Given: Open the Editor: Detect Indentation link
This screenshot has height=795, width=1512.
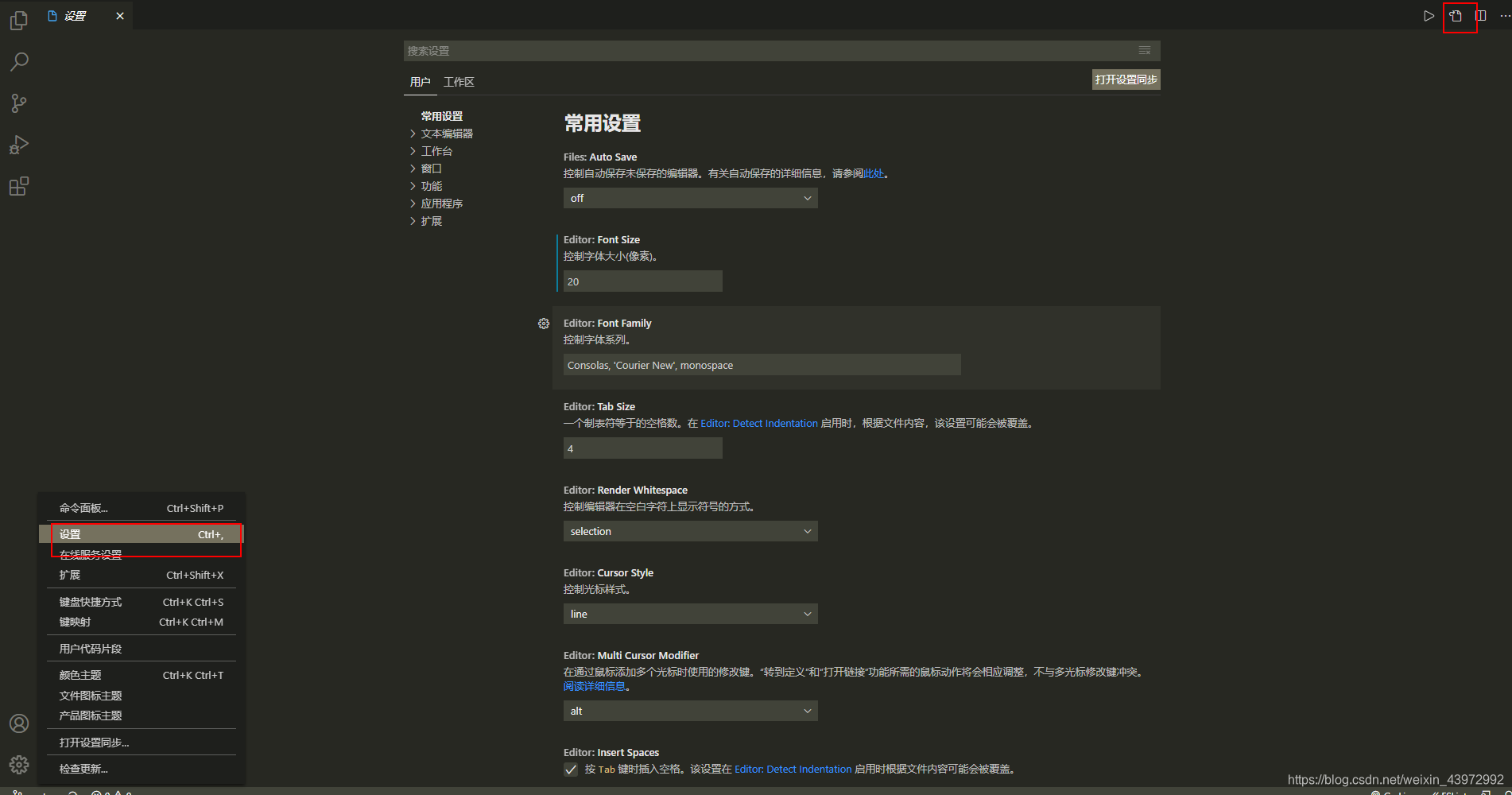Looking at the screenshot, I should pos(758,423).
